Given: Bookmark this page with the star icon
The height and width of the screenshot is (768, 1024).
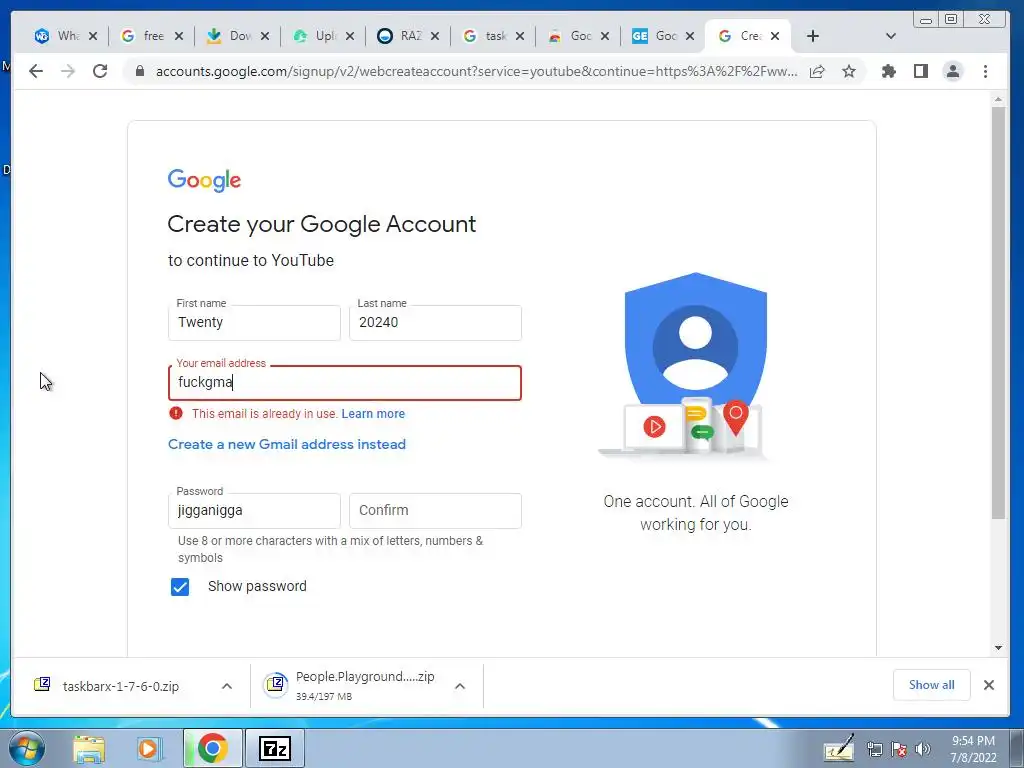Looking at the screenshot, I should point(848,71).
